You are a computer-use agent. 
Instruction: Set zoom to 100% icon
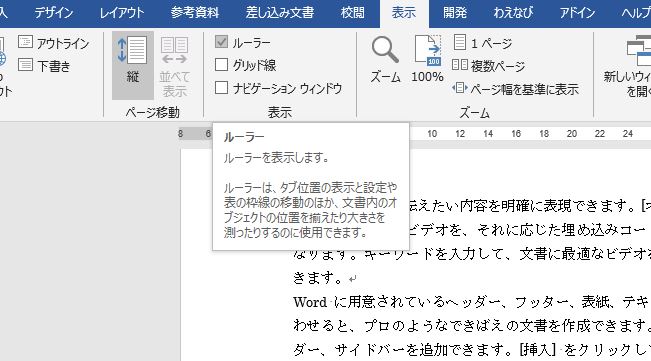coord(427,59)
